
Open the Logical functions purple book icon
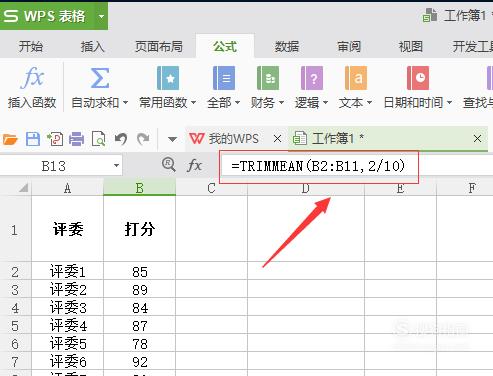click(x=312, y=78)
